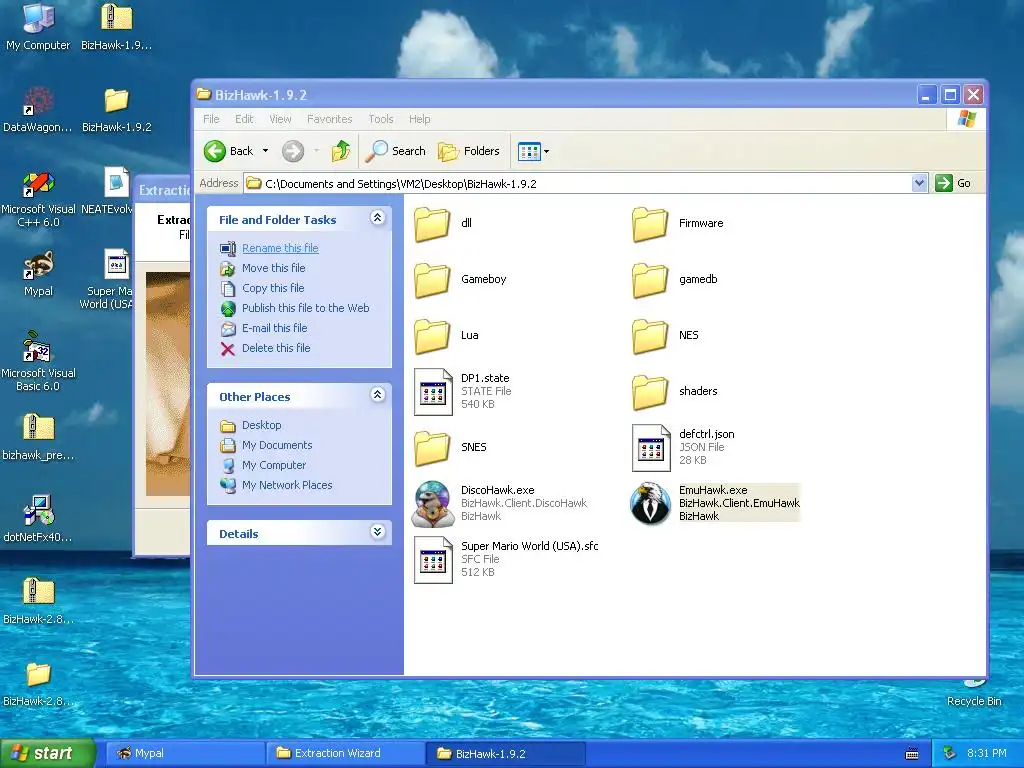
Task: Select the DP1.state file icon
Action: pyautogui.click(x=433, y=392)
